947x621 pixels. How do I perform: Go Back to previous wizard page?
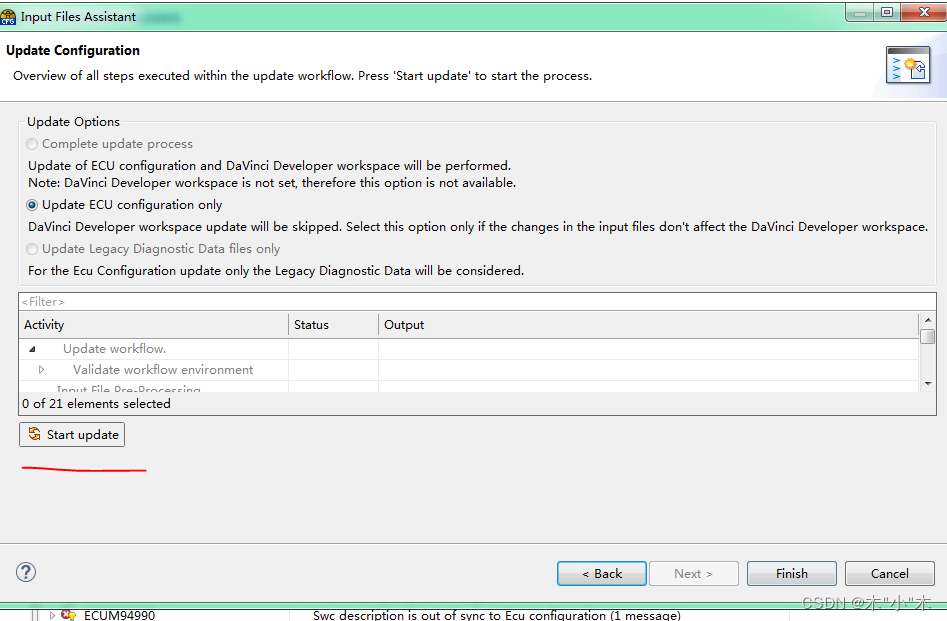[x=602, y=573]
